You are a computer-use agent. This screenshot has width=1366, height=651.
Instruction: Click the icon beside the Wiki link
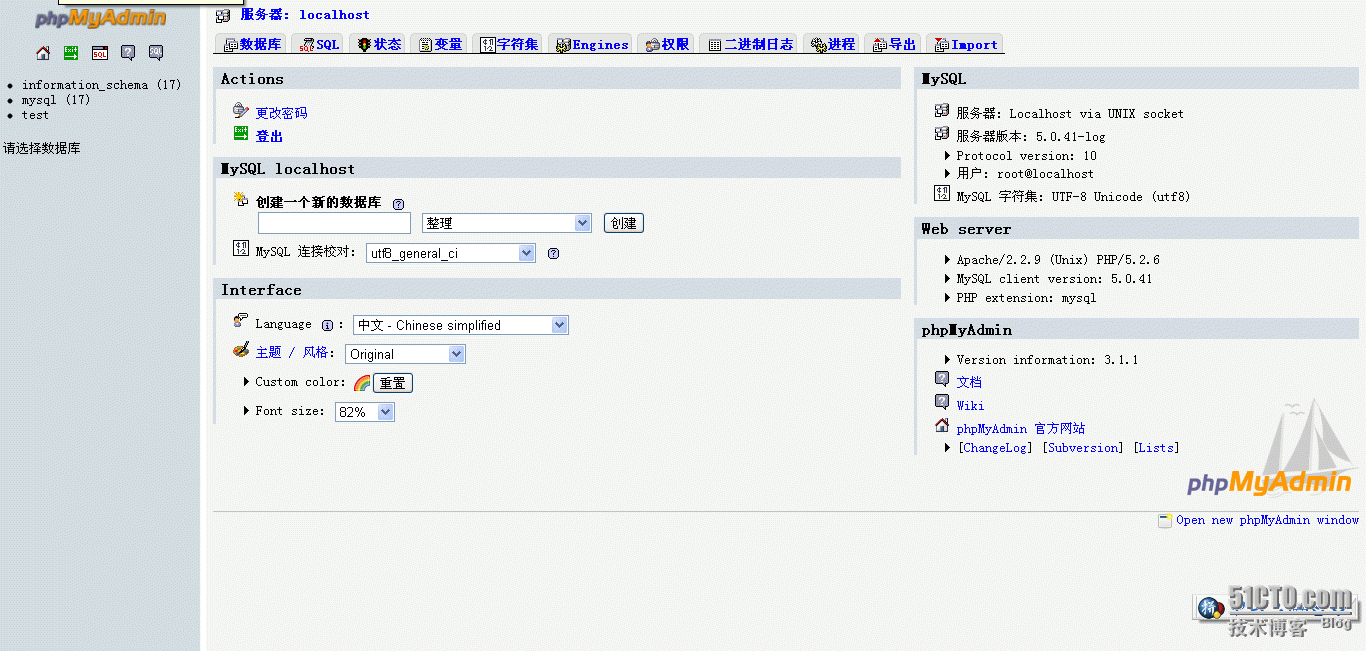[942, 402]
